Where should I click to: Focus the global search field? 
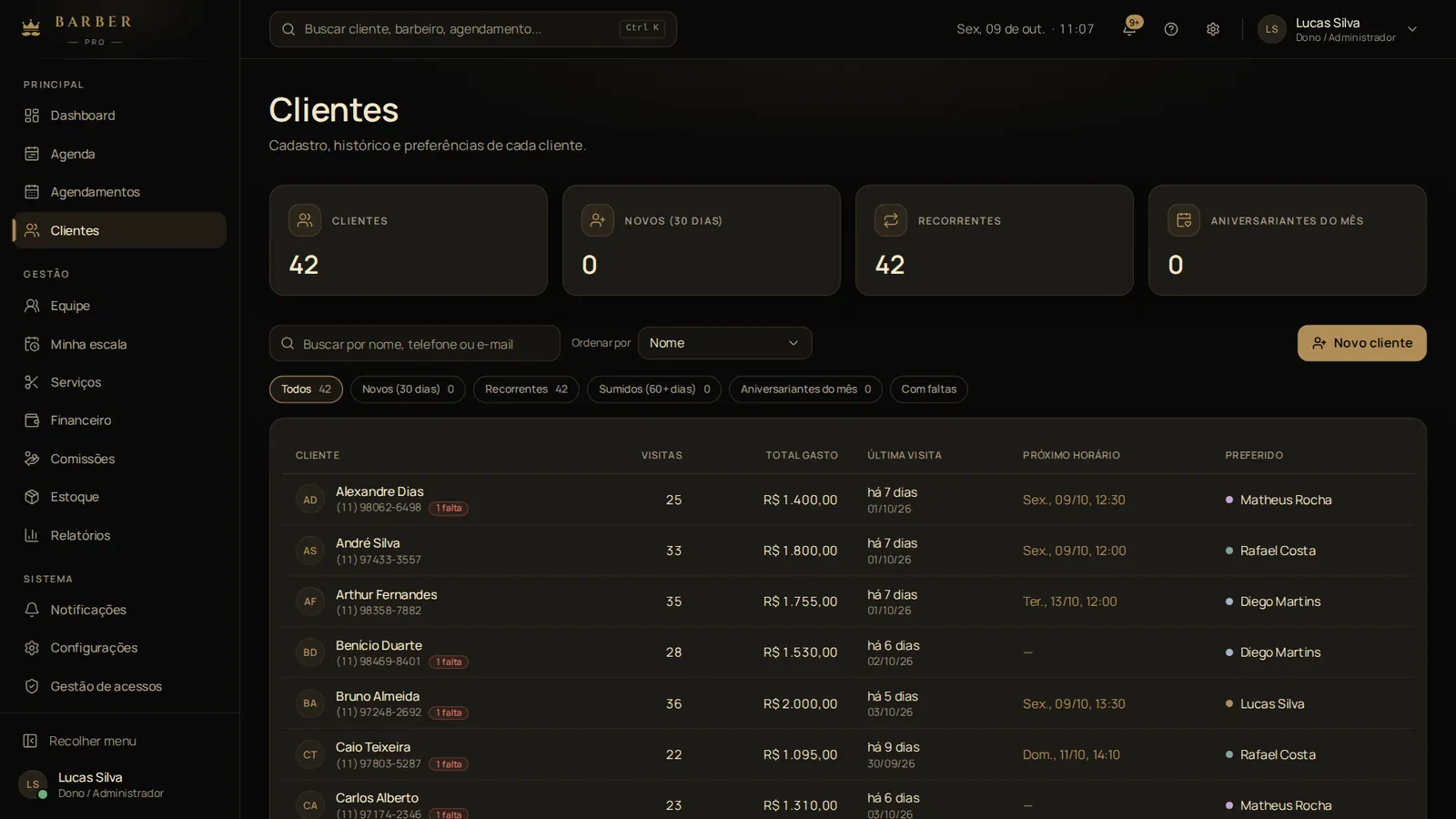472,29
